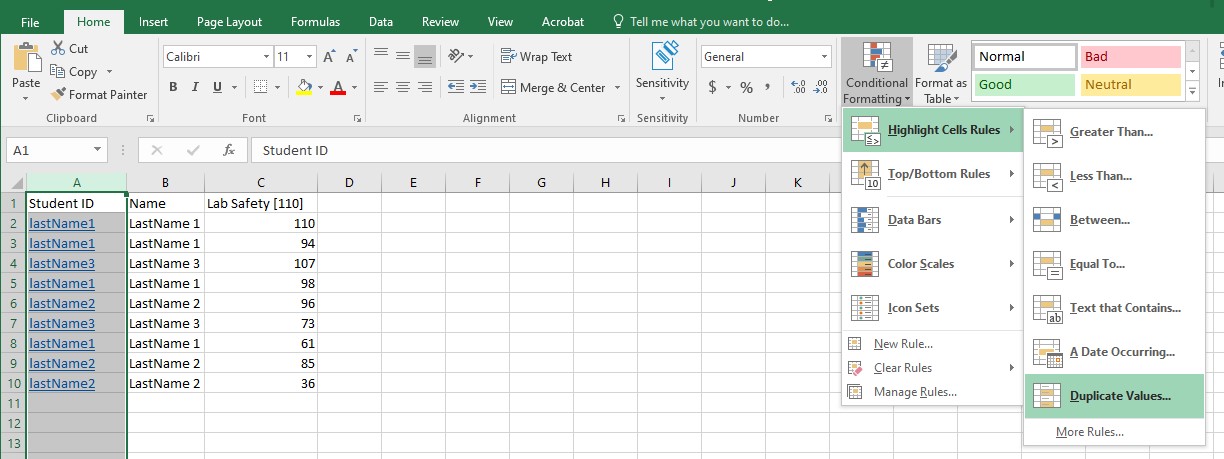Image resolution: width=1224 pixels, height=459 pixels.
Task: Toggle bold formatting
Action: pyautogui.click(x=173, y=88)
